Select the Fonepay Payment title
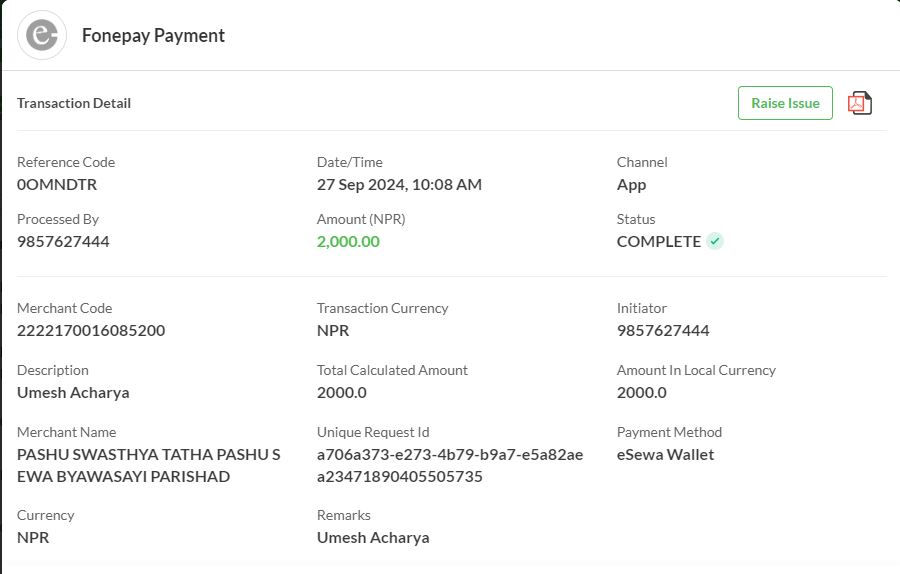 point(153,36)
